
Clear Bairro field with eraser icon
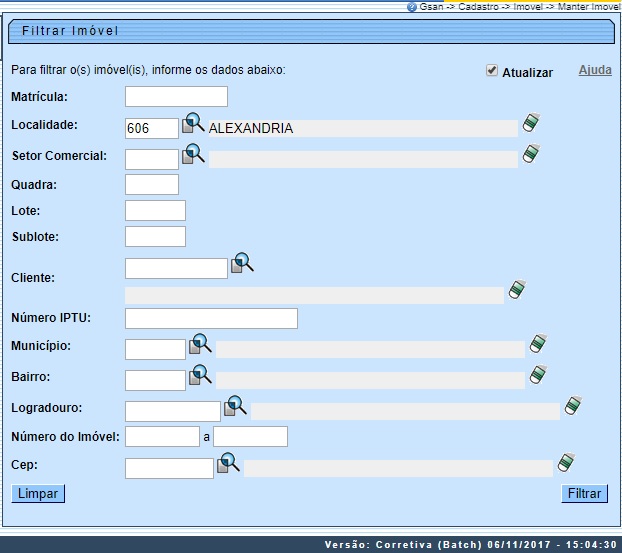[x=538, y=374]
